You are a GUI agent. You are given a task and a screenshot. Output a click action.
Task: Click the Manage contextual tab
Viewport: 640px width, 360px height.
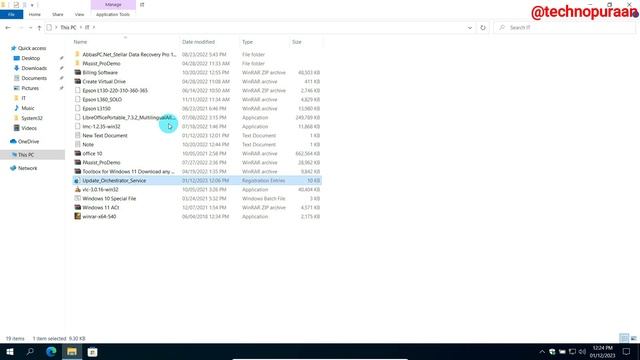[113, 4]
